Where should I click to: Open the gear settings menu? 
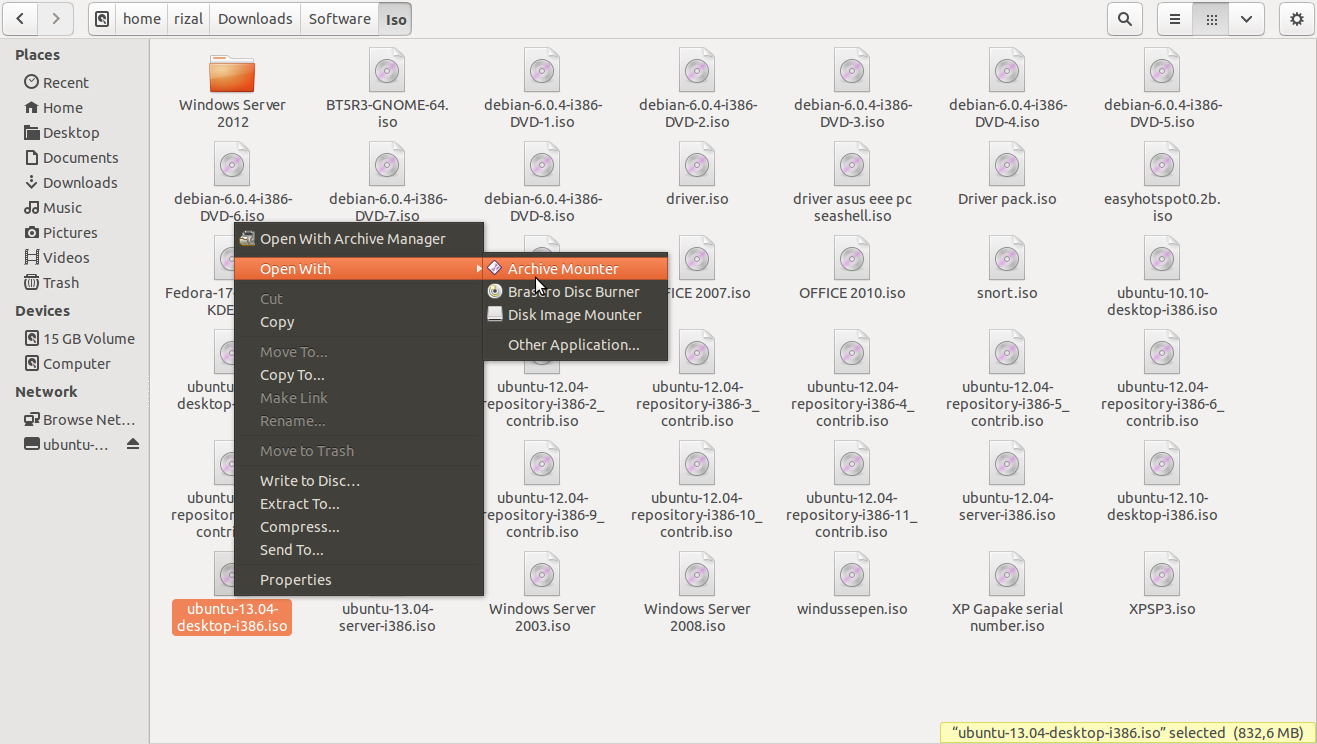(1297, 18)
